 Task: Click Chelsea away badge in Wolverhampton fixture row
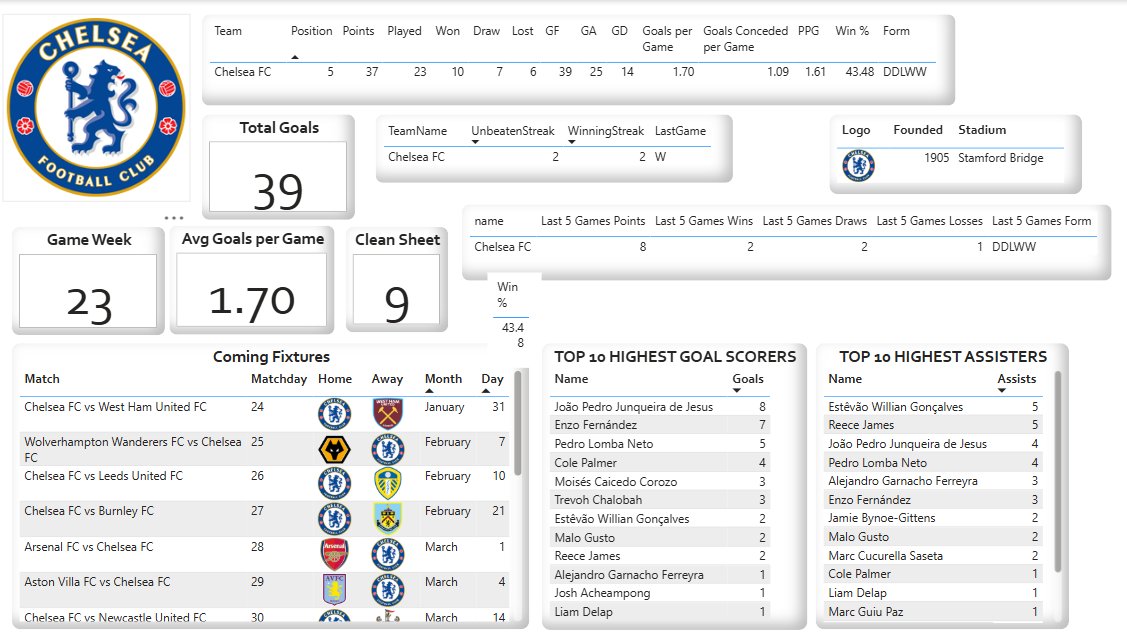(x=388, y=449)
